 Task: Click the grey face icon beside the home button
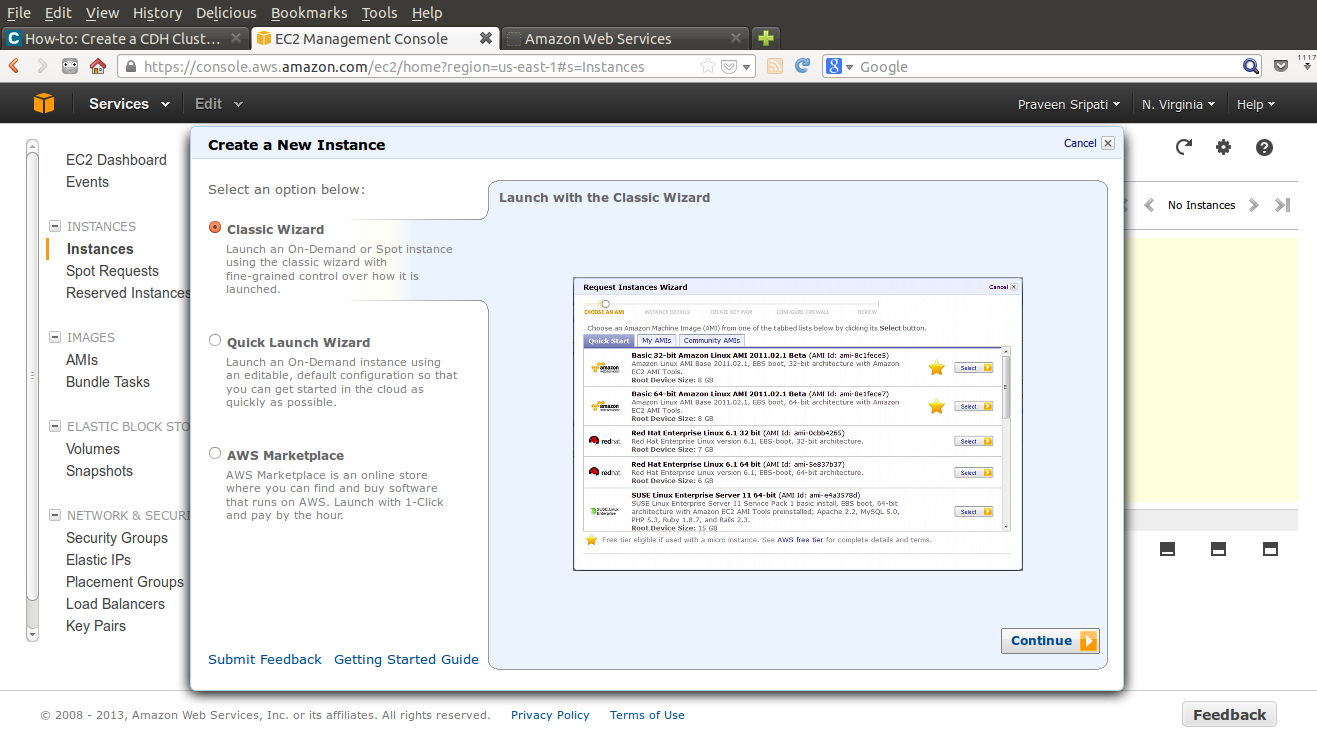click(70, 66)
